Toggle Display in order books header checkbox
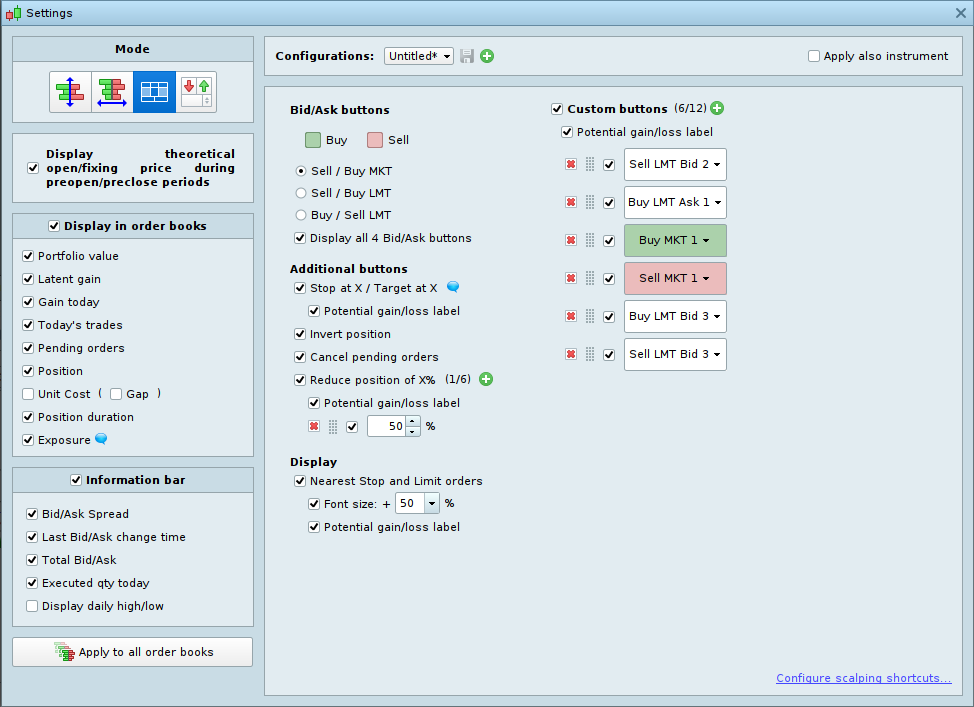The width and height of the screenshot is (974, 707). coord(54,226)
